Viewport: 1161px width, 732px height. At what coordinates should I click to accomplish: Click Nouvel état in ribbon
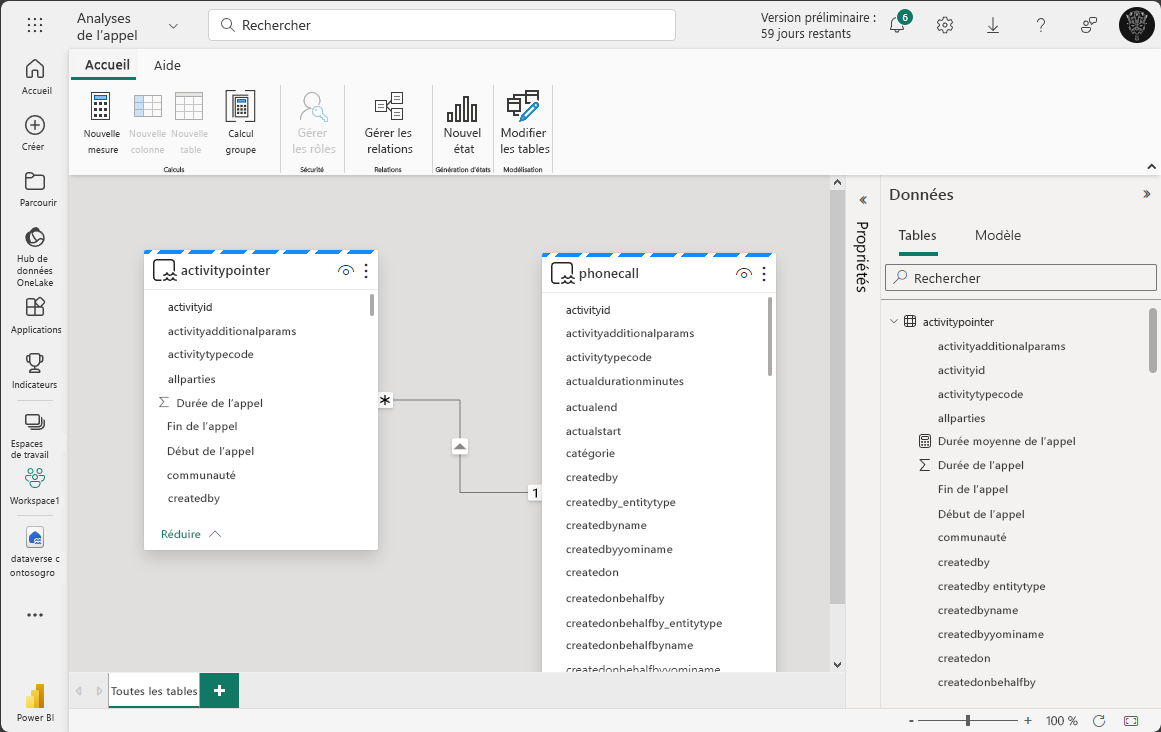coord(463,123)
